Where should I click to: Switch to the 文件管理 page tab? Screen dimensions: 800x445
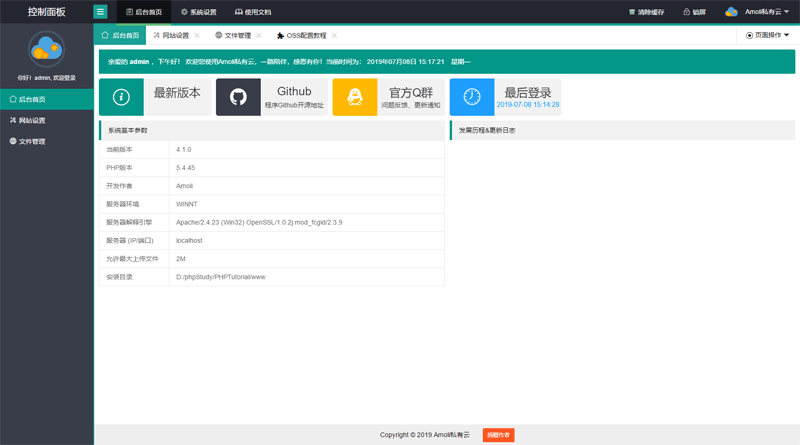(x=233, y=35)
